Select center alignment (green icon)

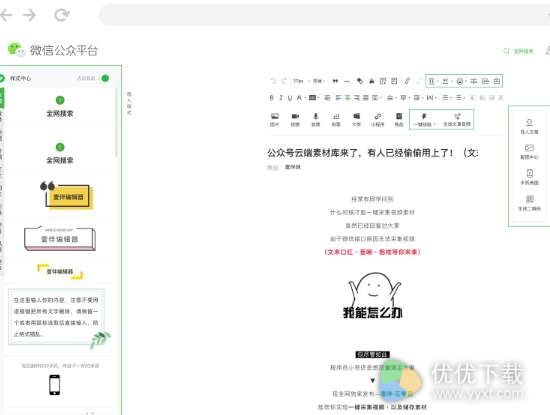tap(348, 98)
